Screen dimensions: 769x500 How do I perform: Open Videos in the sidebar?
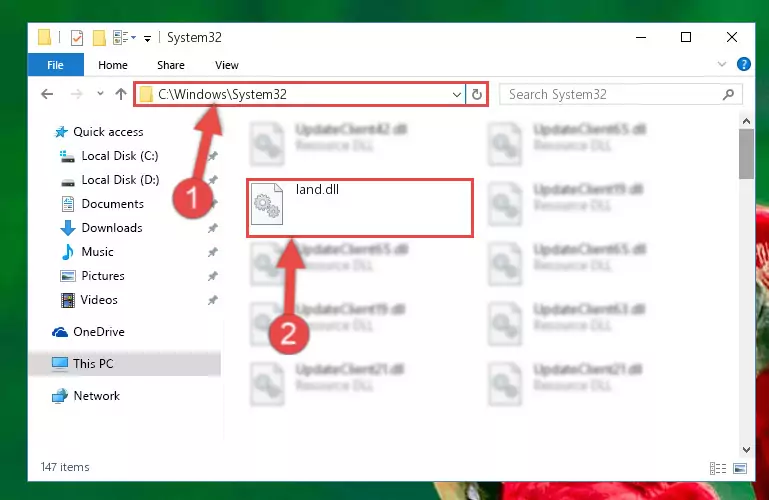99,300
